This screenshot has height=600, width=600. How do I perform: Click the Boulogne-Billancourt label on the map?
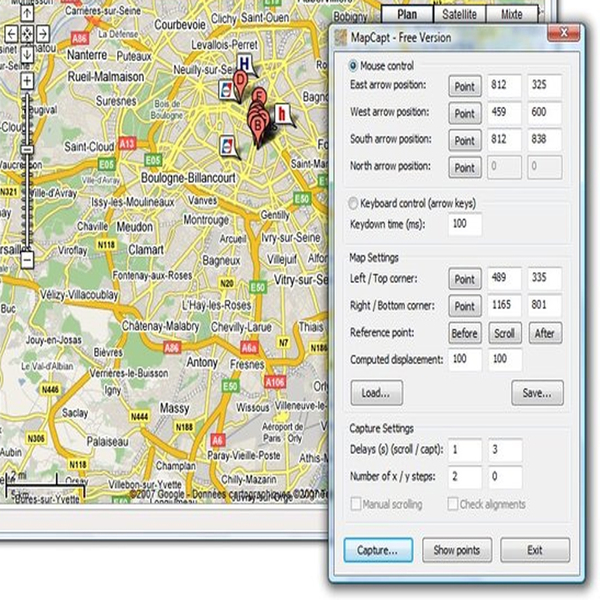point(188,178)
